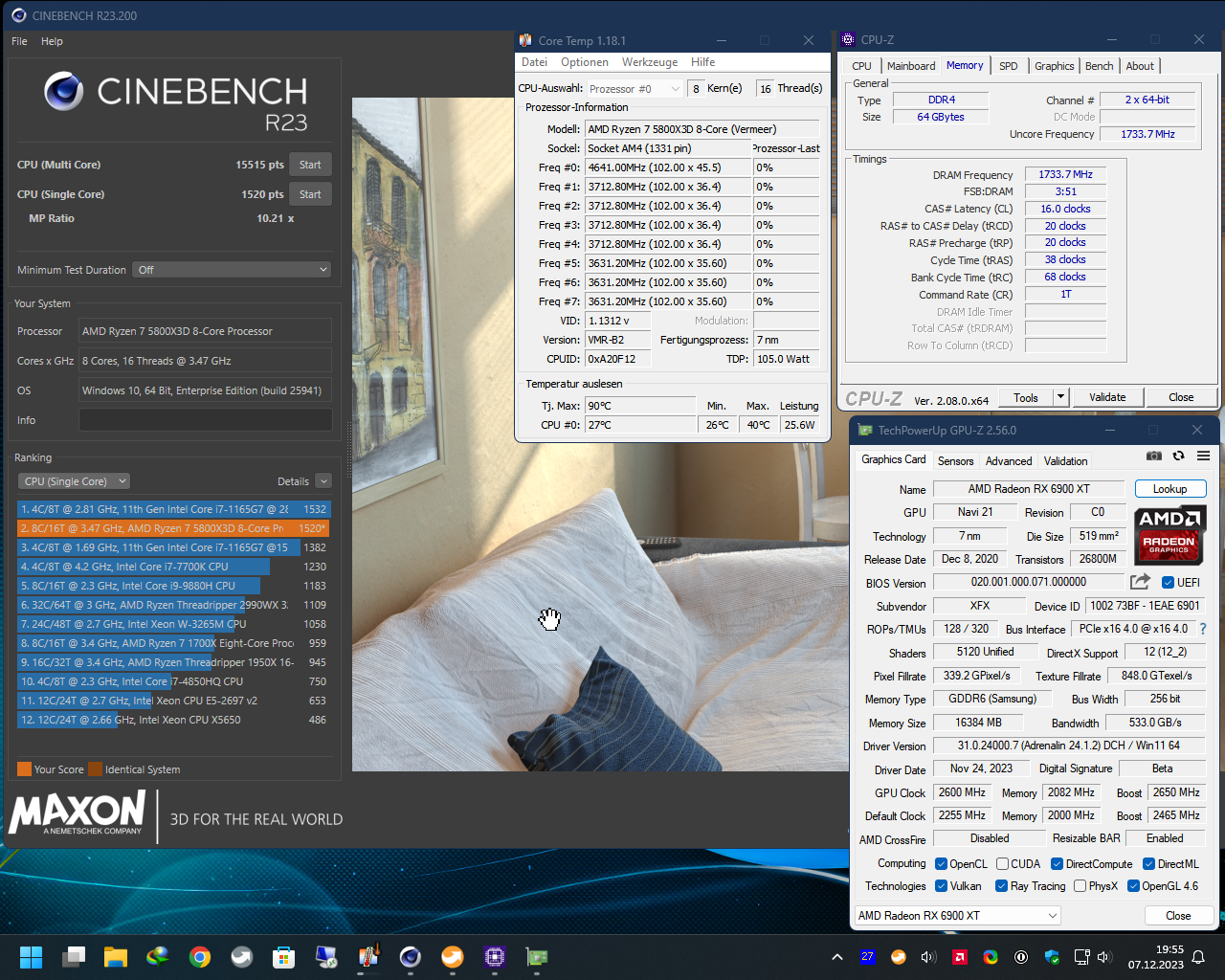Toggle the DirectML checkbox
1225x980 pixels.
1148,863
